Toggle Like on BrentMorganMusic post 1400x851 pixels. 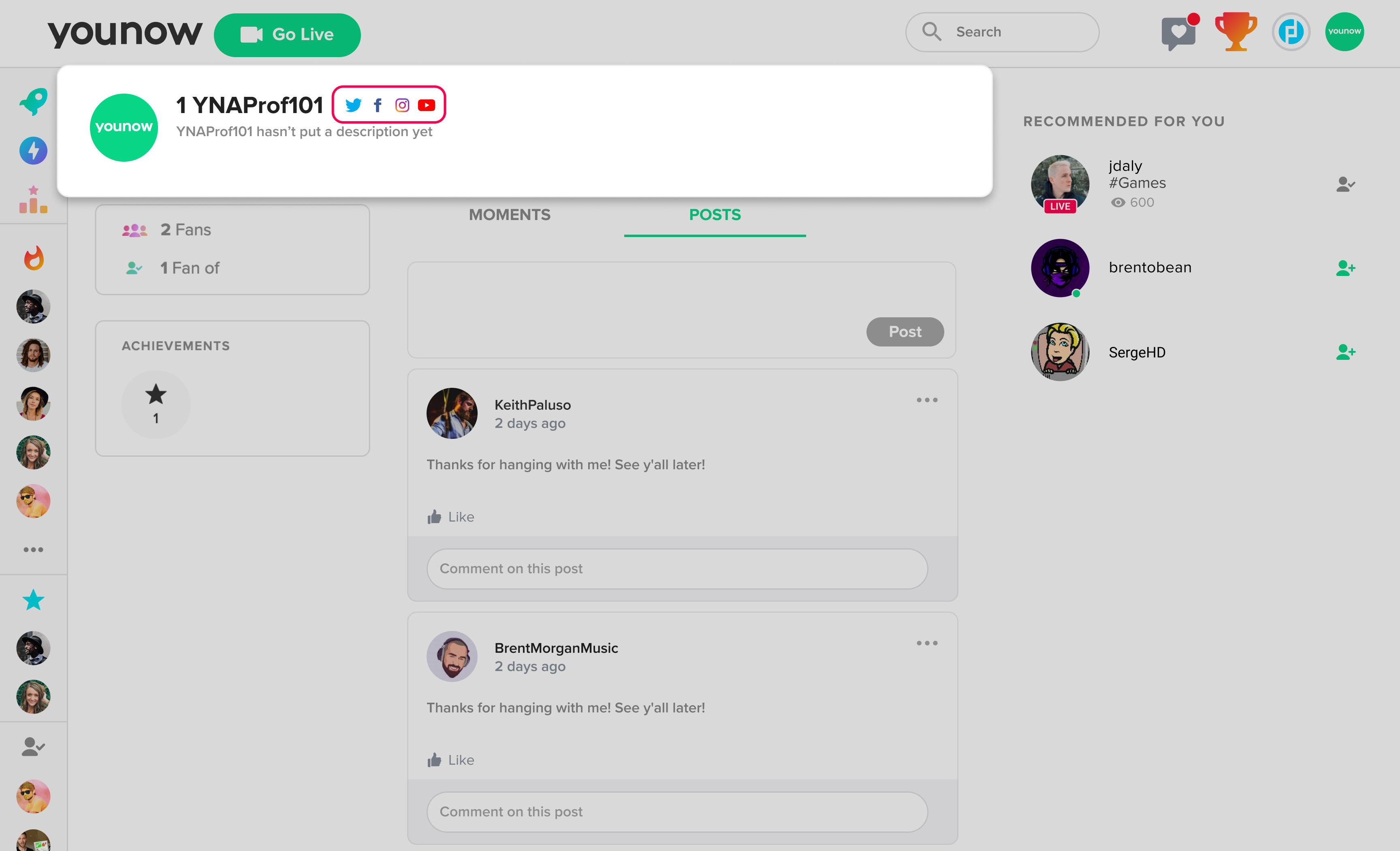(452, 759)
